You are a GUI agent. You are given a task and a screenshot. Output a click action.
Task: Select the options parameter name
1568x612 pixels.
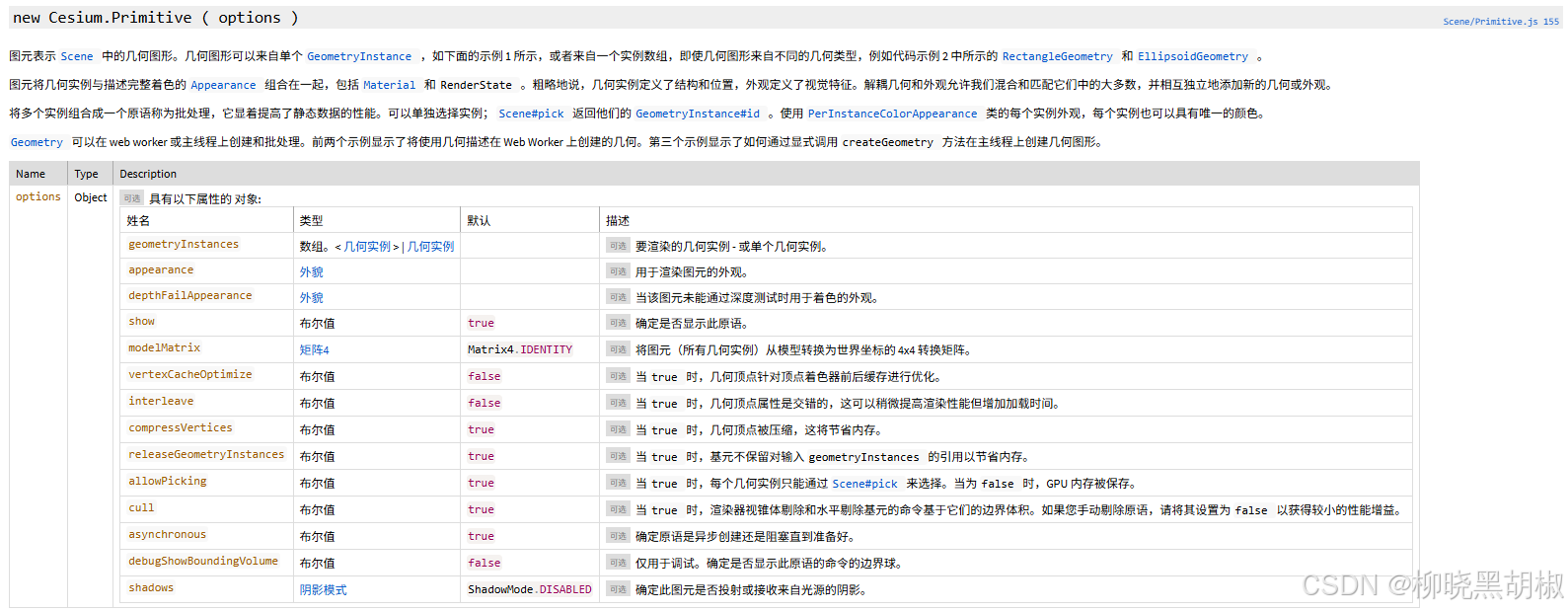coord(38,196)
